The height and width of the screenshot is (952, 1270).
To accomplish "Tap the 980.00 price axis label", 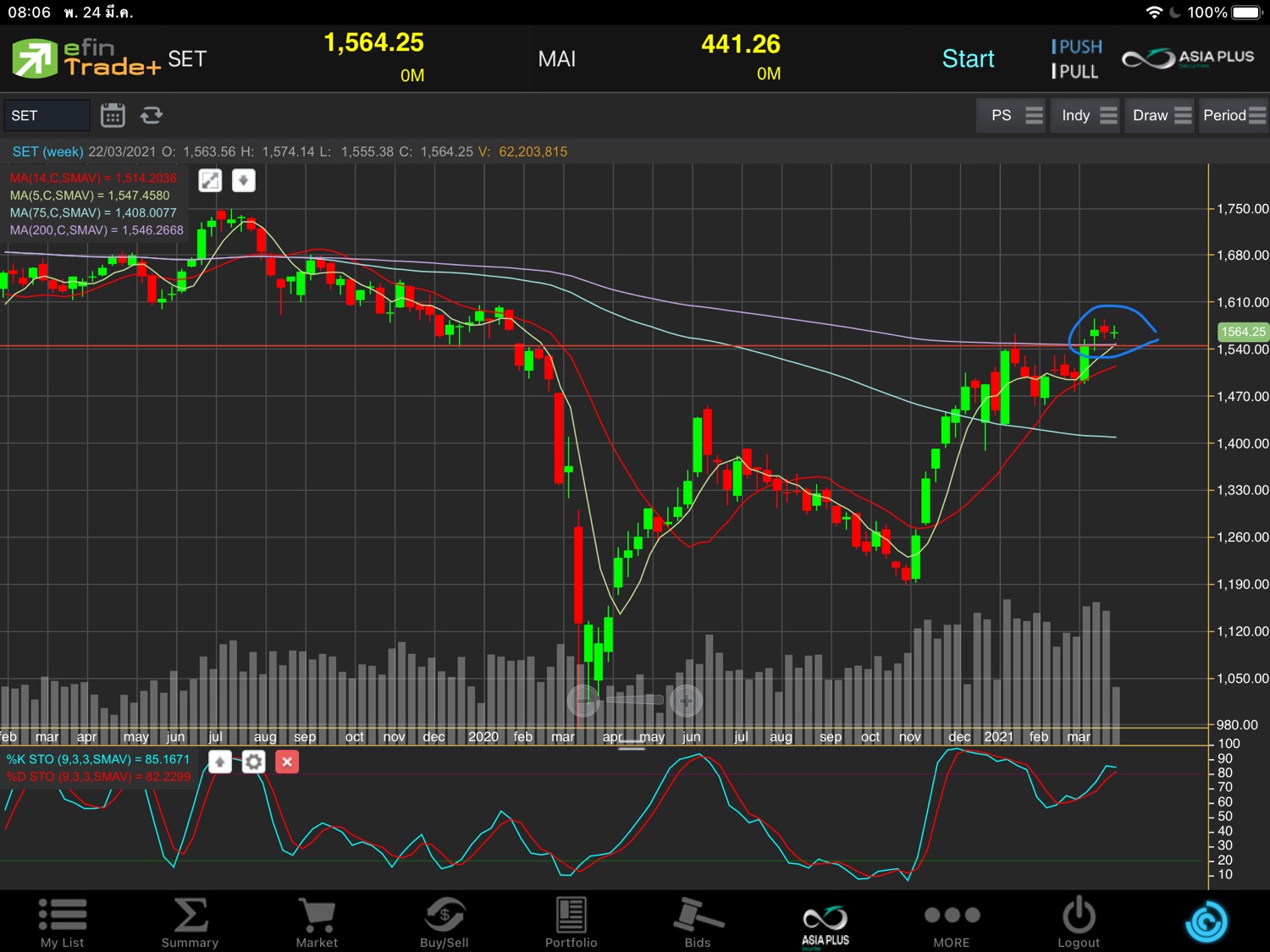I will [1237, 724].
